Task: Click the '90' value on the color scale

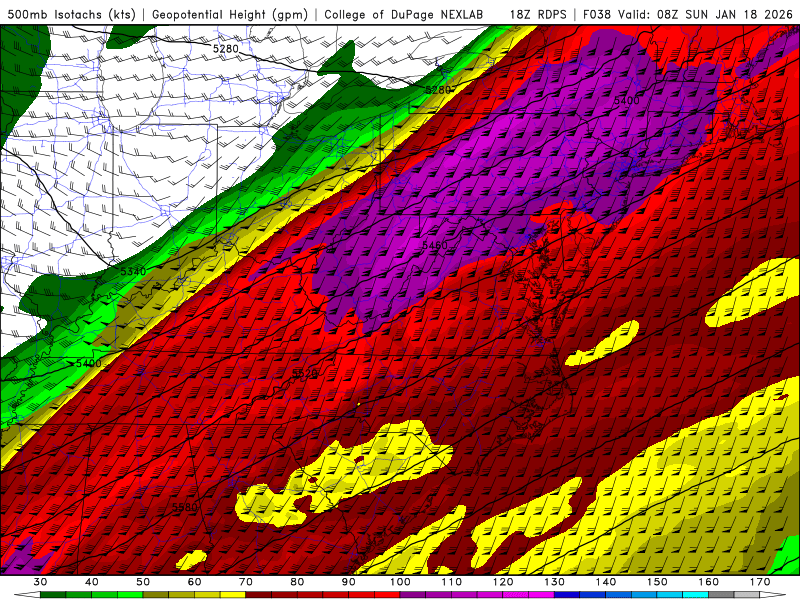Action: [x=348, y=582]
